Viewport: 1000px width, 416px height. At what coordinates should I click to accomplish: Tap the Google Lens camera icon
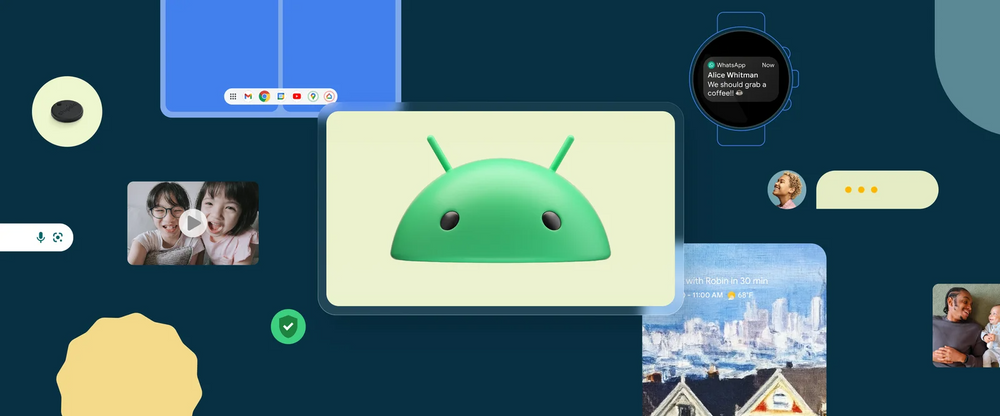58,237
